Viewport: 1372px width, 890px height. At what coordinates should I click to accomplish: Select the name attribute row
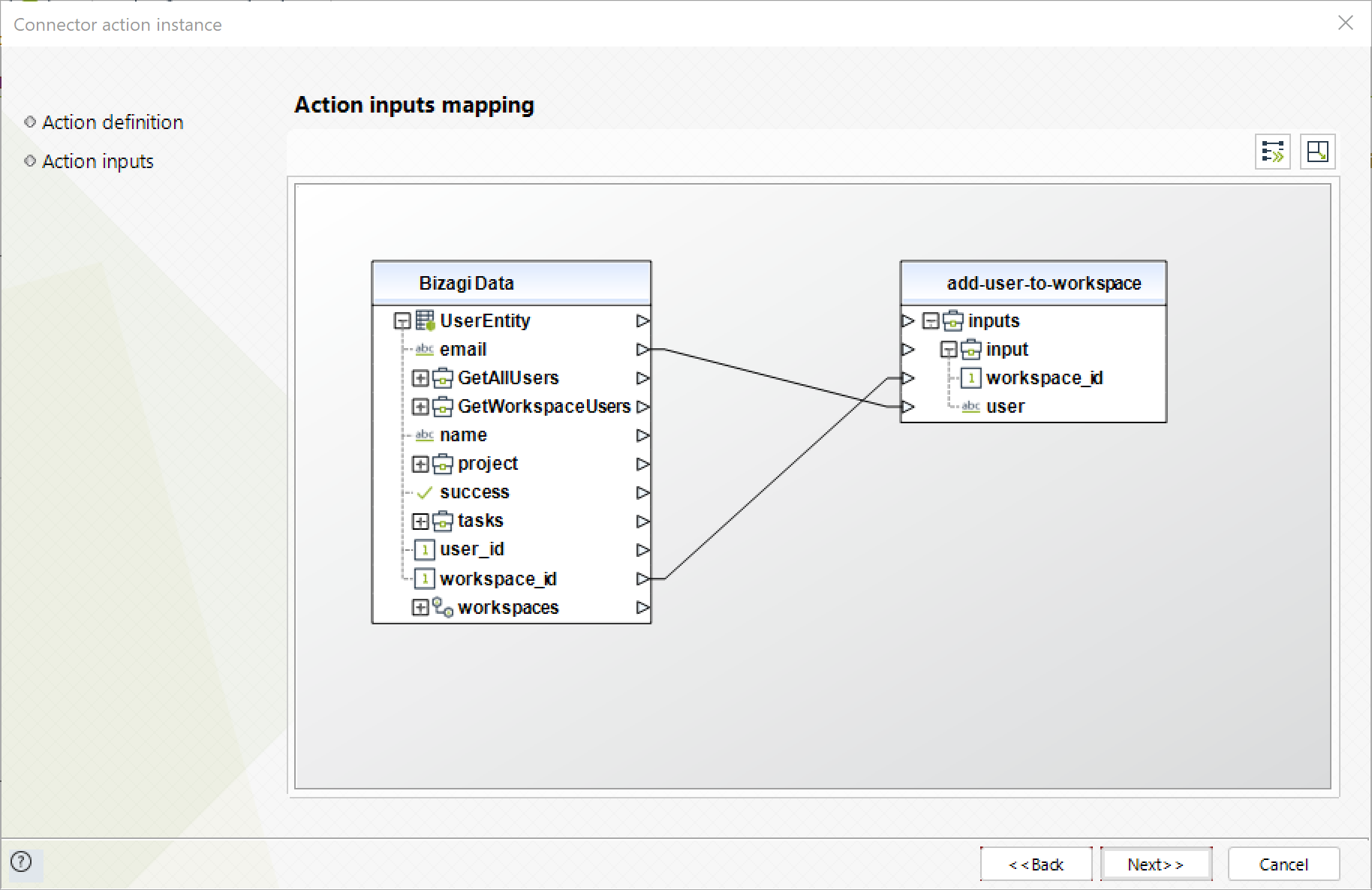tap(512, 435)
